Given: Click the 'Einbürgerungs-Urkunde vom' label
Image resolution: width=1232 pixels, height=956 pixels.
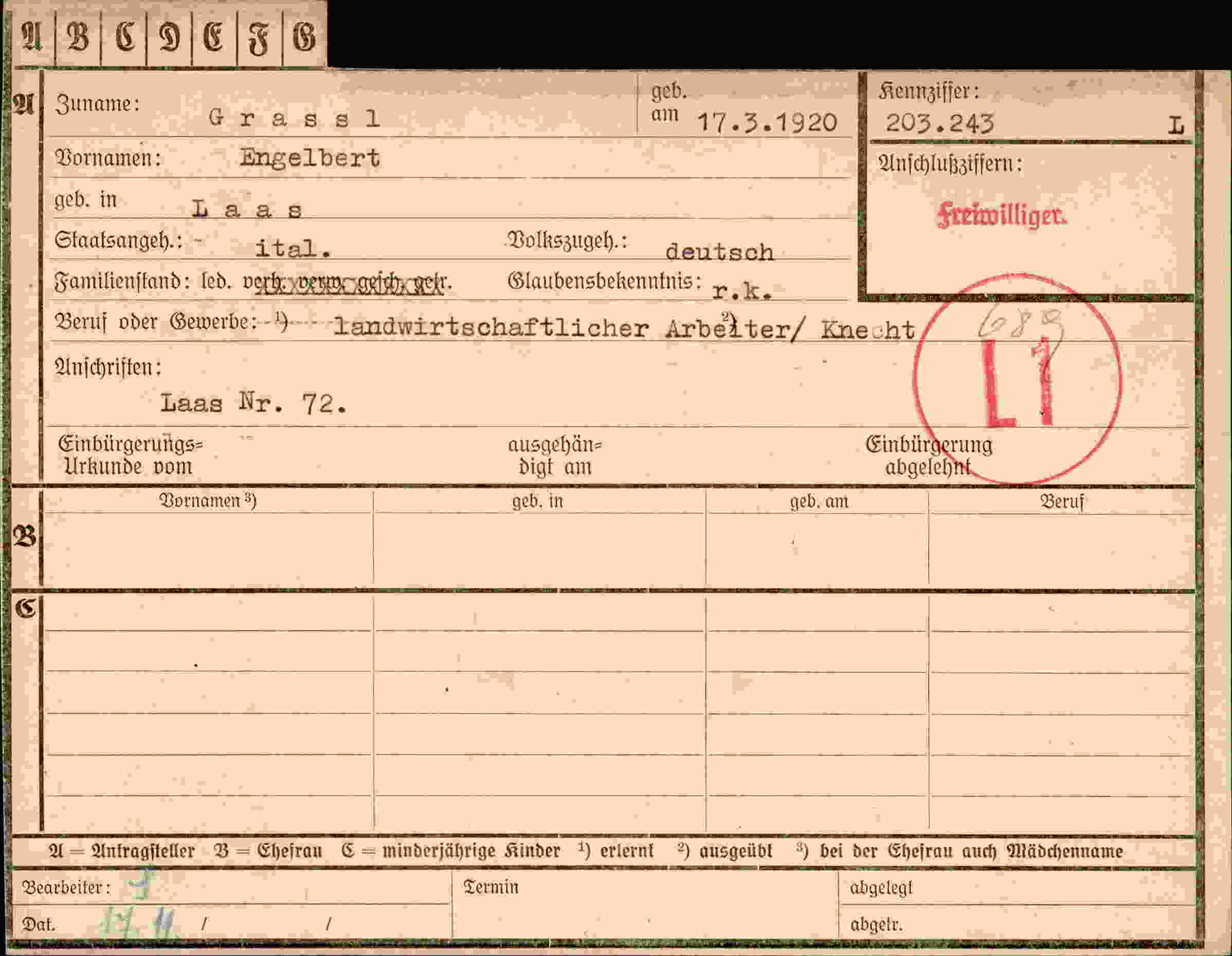Looking at the screenshot, I should (x=130, y=456).
